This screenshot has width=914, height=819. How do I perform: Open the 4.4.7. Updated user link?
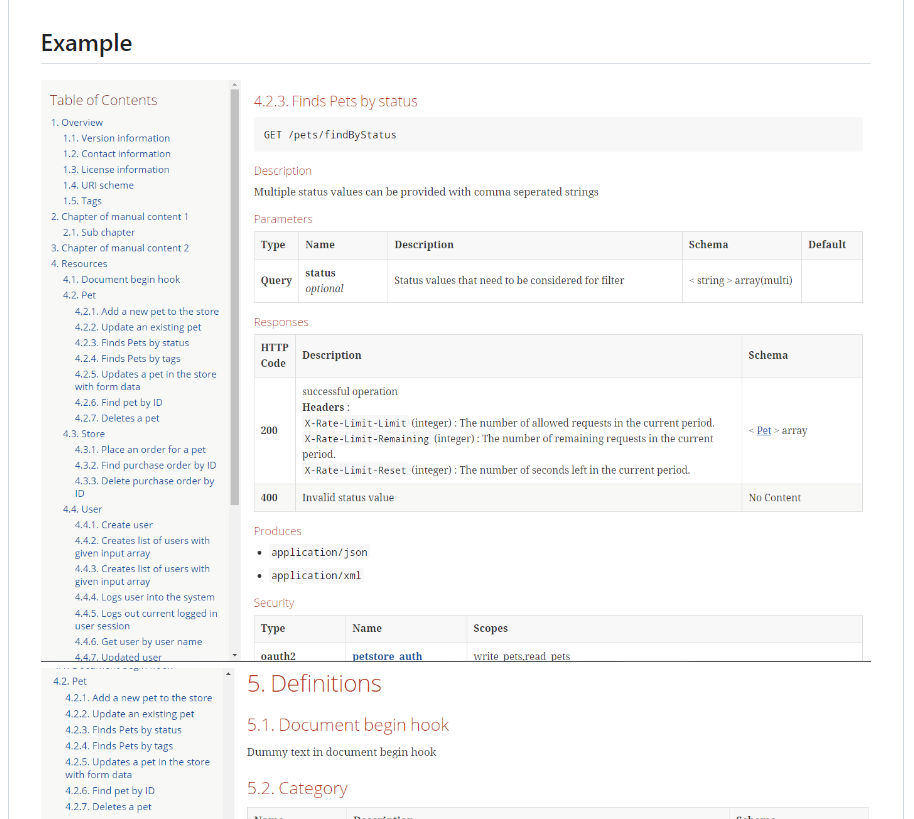click(x=118, y=656)
